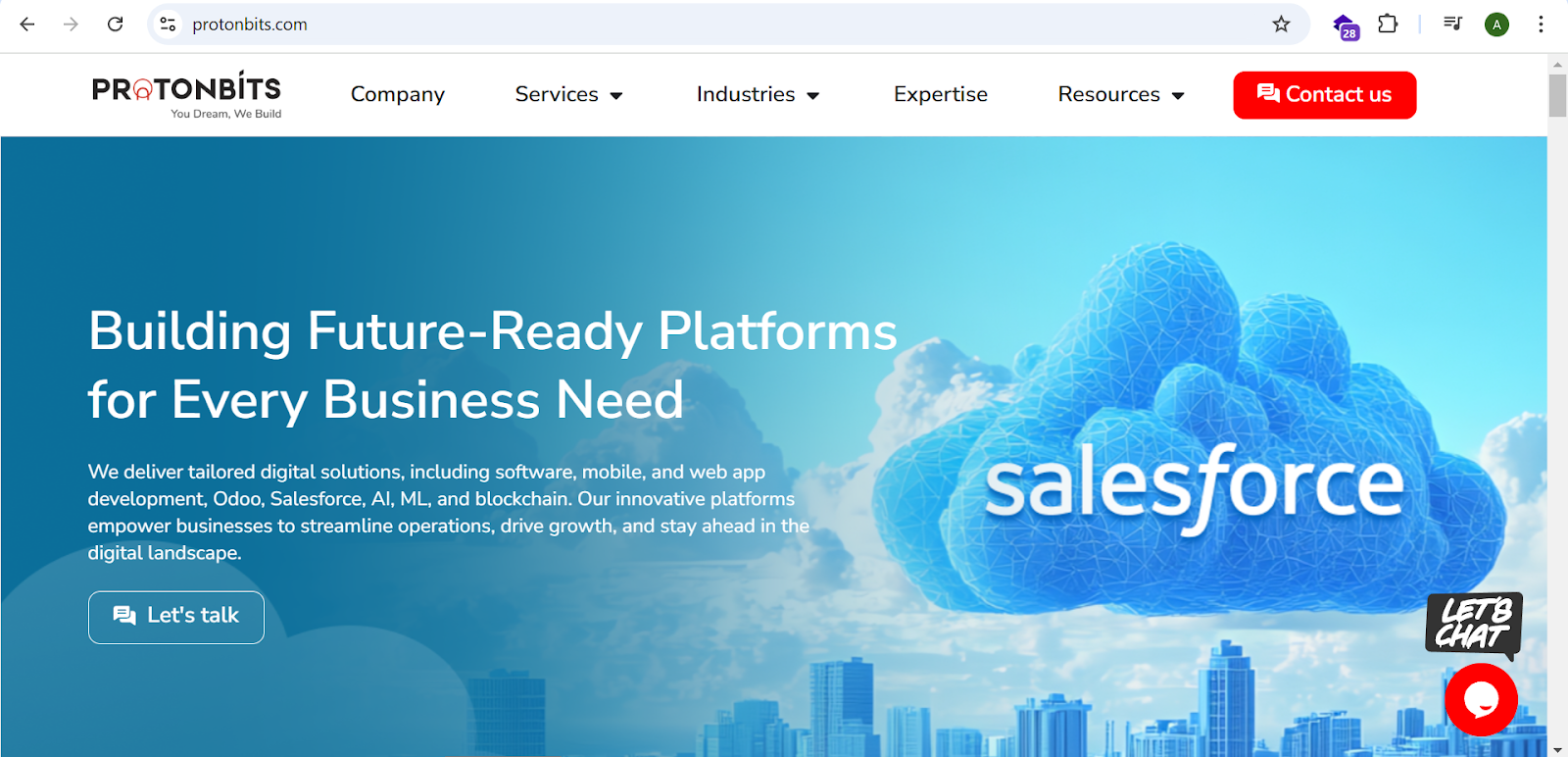Click the Protonbits logo
Viewport: 1568px width, 757px height.
[x=186, y=95]
